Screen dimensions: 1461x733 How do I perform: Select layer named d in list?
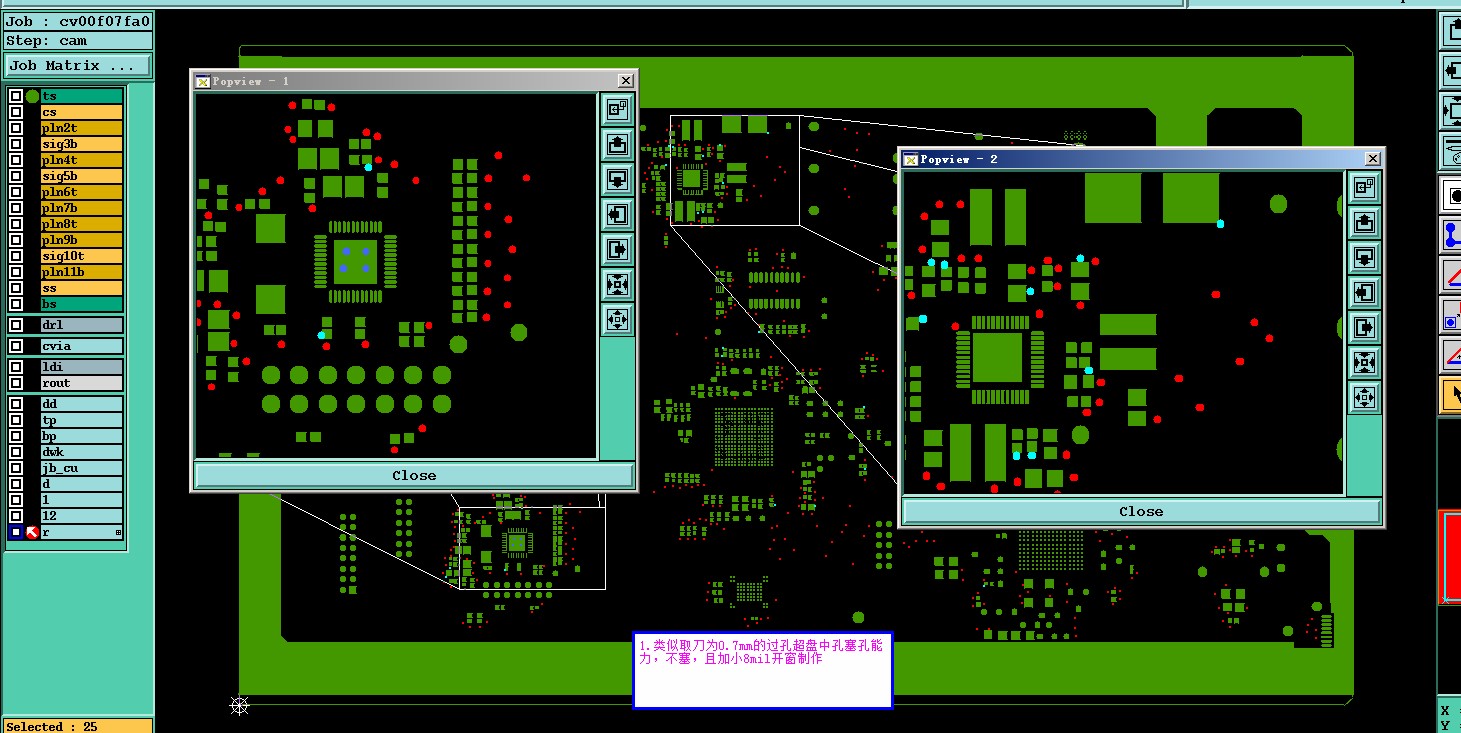pyautogui.click(x=82, y=484)
